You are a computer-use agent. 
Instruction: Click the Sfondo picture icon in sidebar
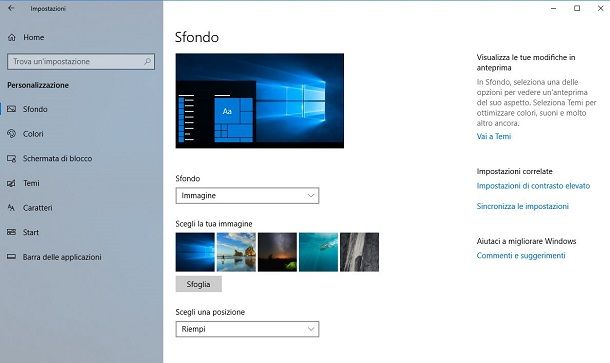[x=12, y=109]
